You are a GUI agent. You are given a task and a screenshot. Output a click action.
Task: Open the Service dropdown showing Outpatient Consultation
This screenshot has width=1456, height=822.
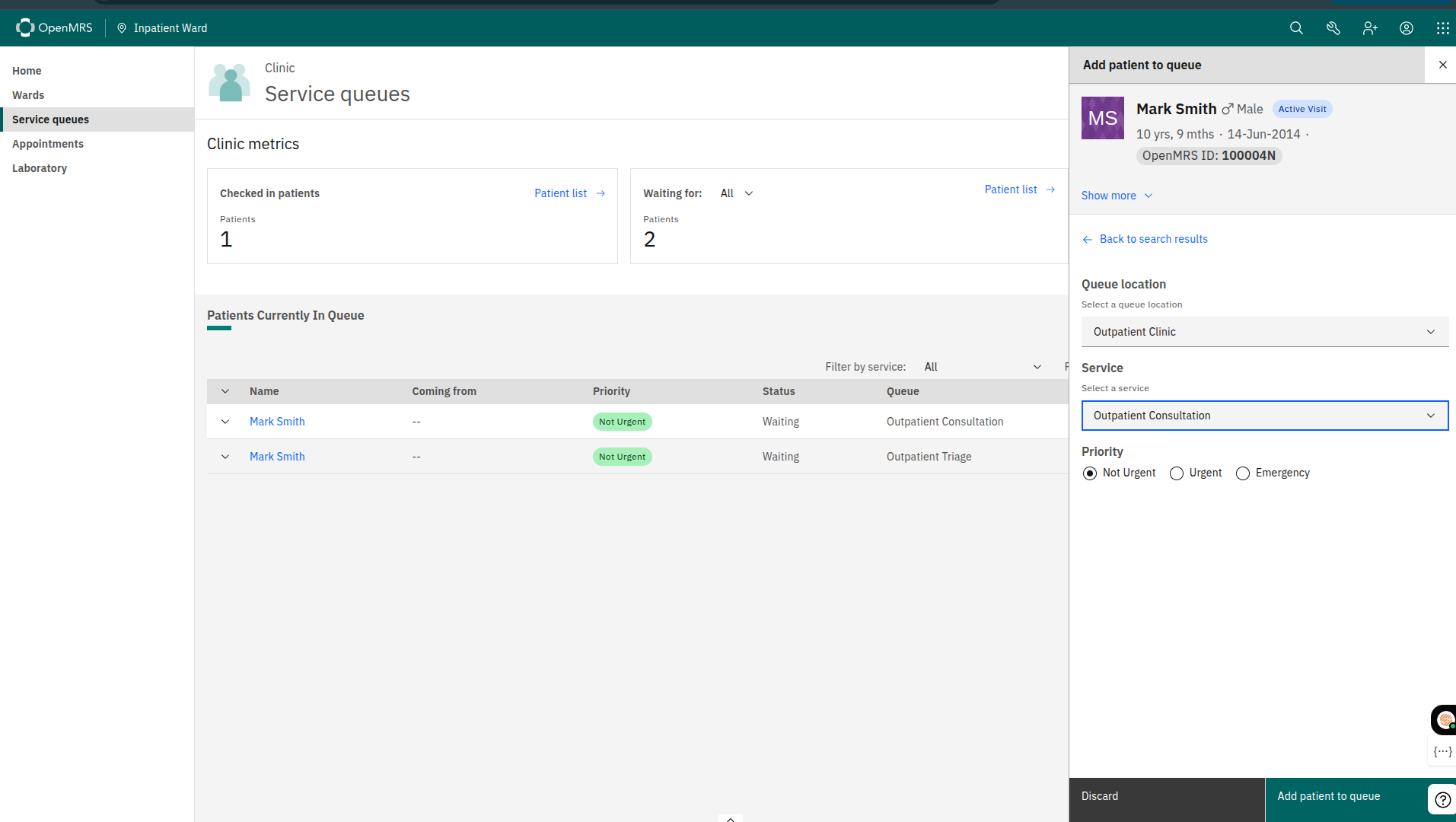[1265, 416]
